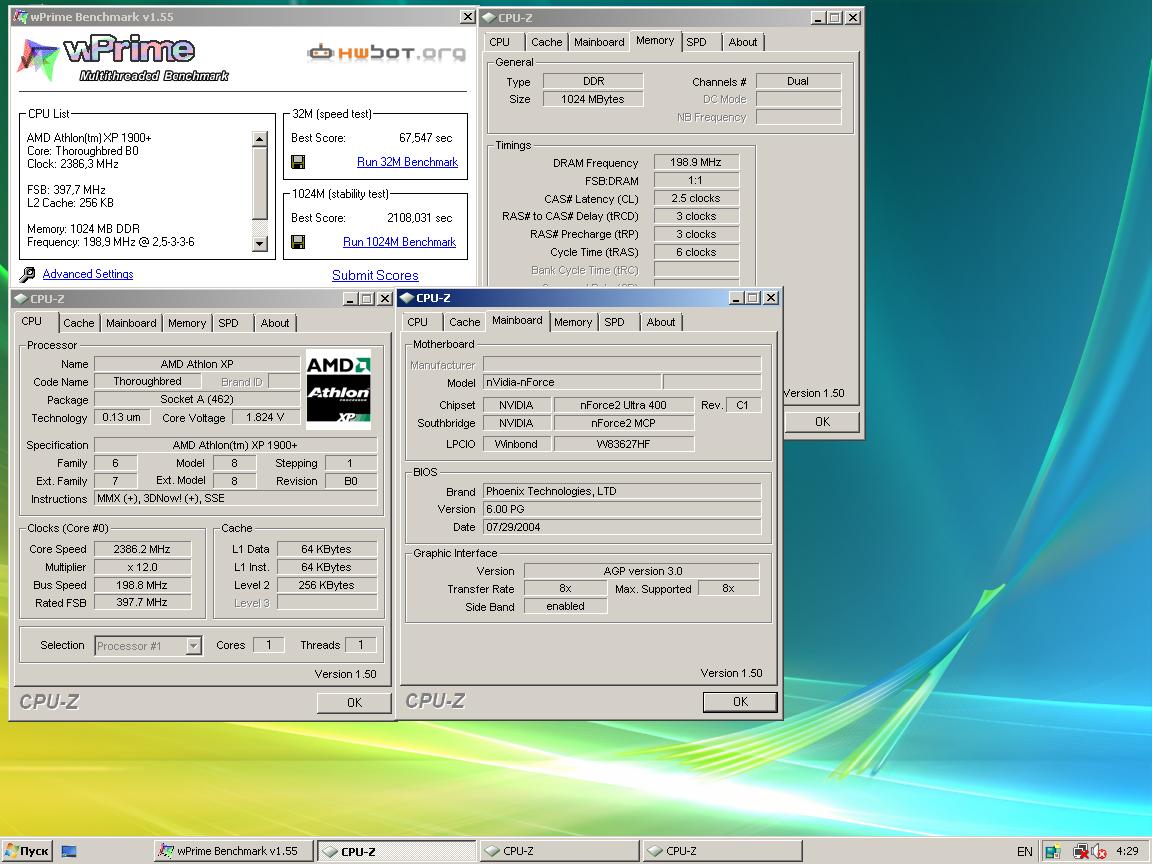Click the wrench icon beside Advanced Settings
The width and height of the screenshot is (1152, 864).
pos(27,274)
